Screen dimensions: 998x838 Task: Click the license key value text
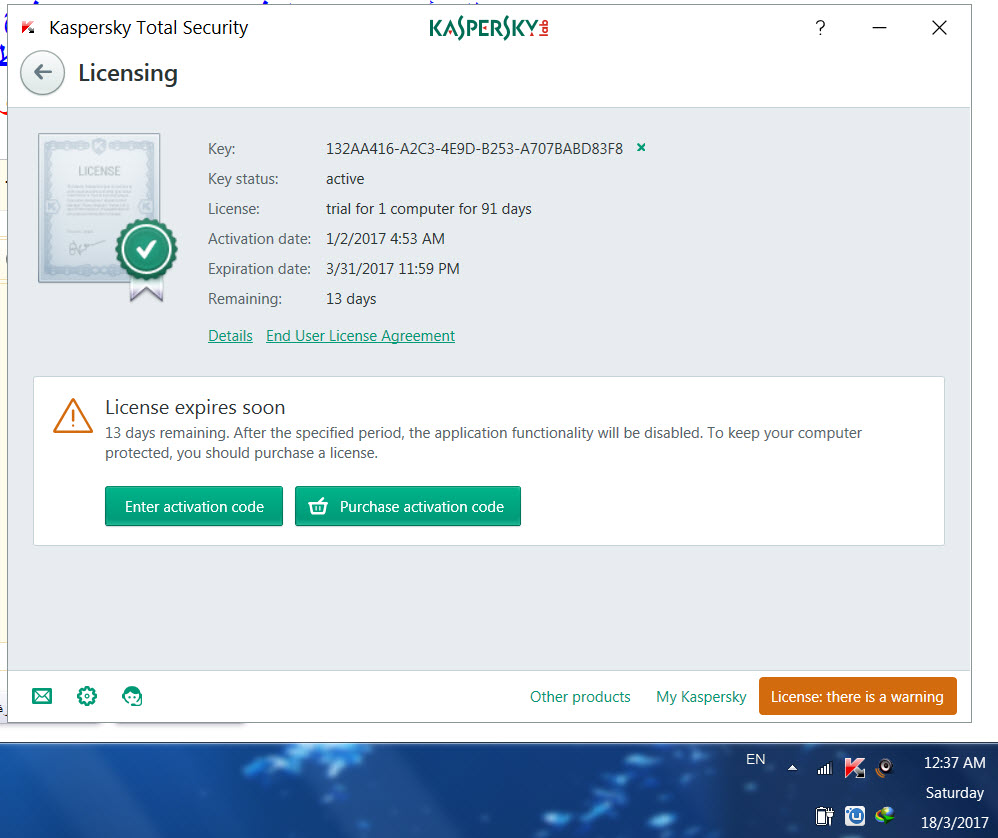474,149
